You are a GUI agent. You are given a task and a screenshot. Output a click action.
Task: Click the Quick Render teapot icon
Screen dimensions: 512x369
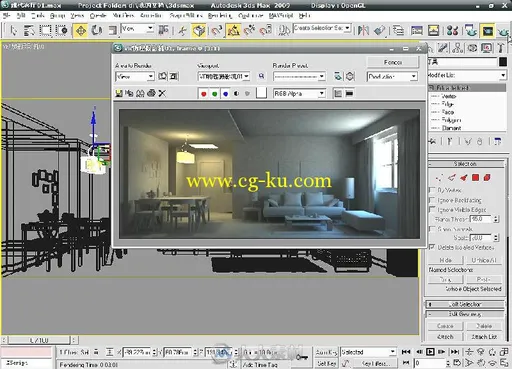click(x=504, y=31)
